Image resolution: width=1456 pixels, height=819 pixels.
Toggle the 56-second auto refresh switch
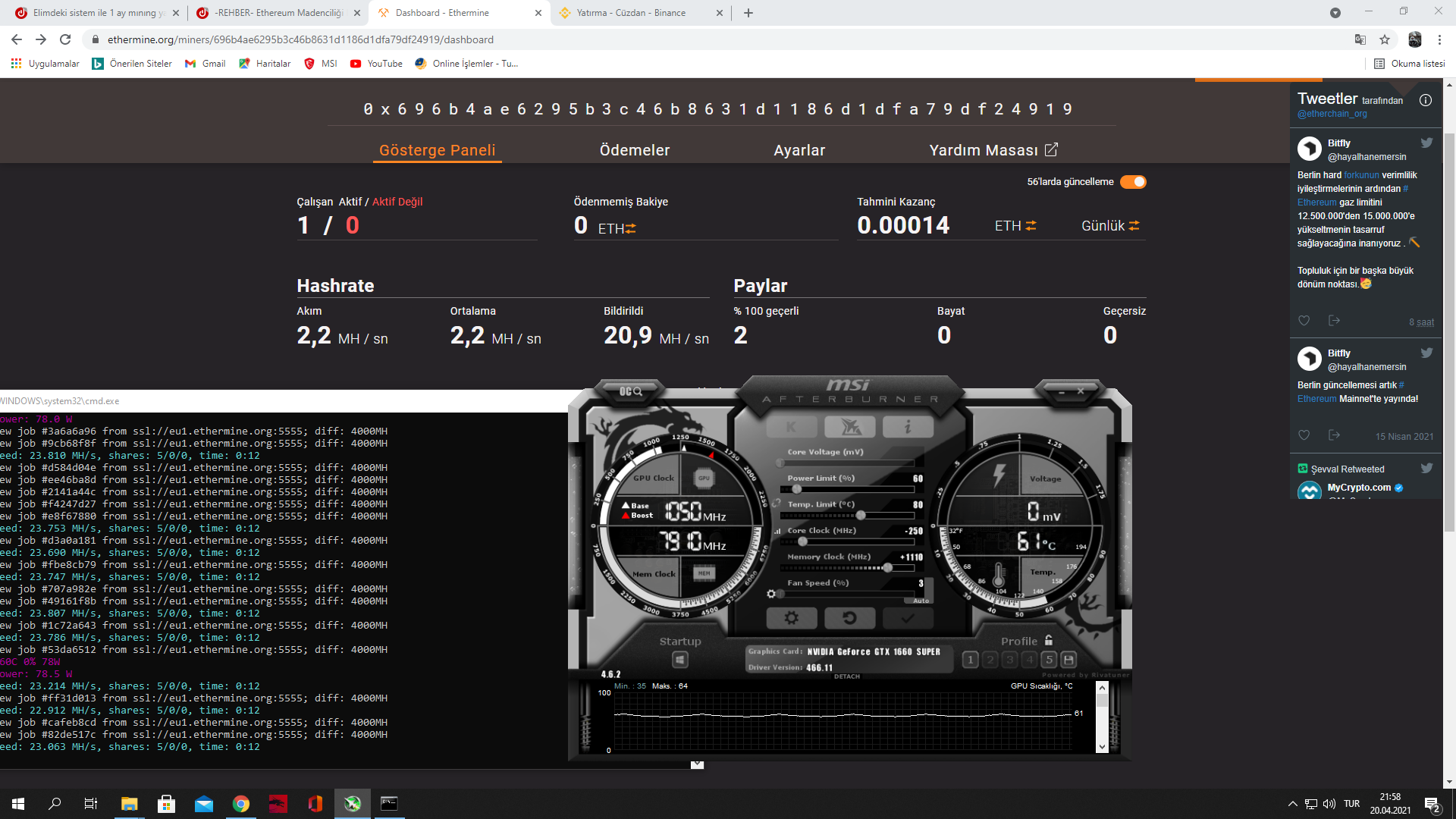[x=1133, y=182]
